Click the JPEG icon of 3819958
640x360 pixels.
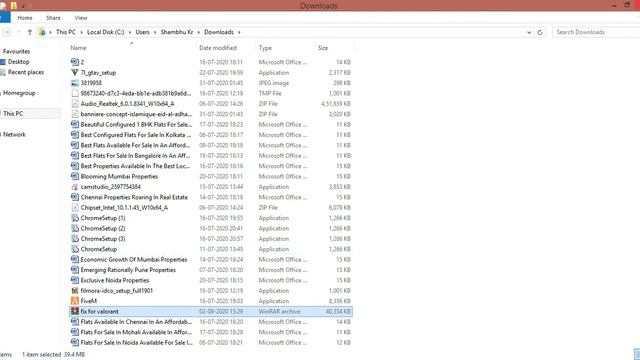[75, 83]
